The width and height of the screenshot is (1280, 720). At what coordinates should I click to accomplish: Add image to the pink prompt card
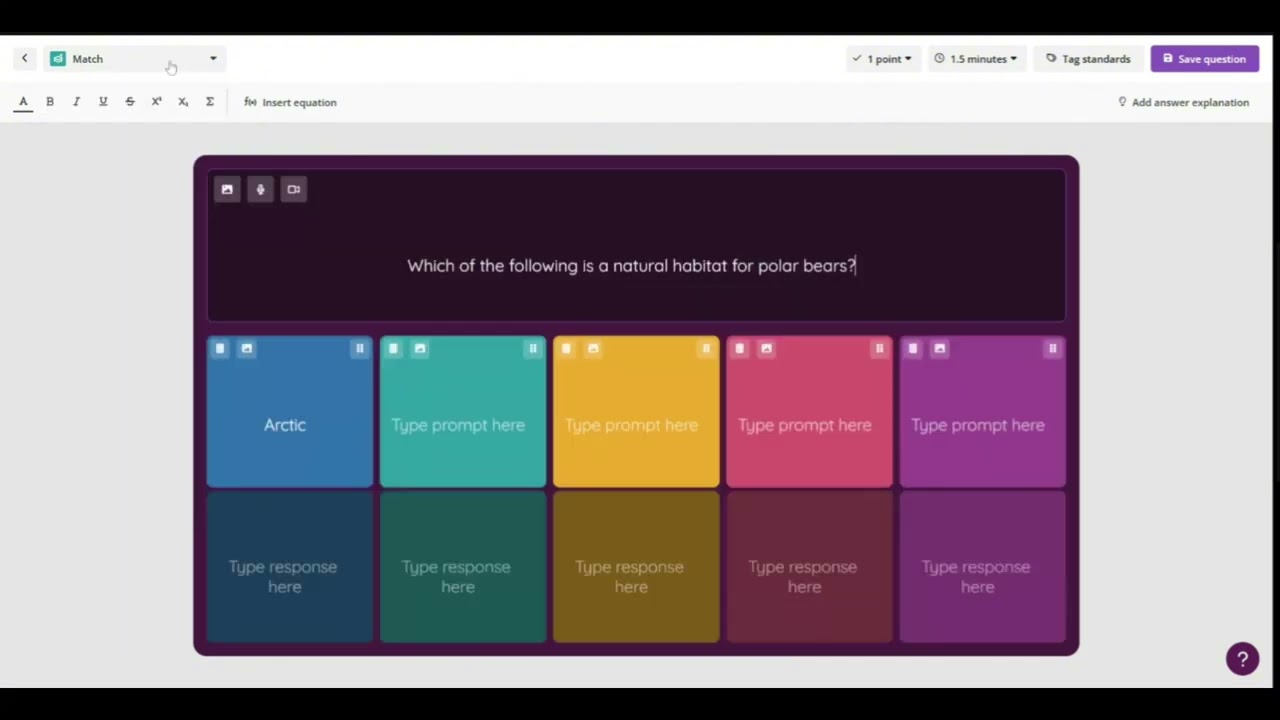tap(767, 348)
